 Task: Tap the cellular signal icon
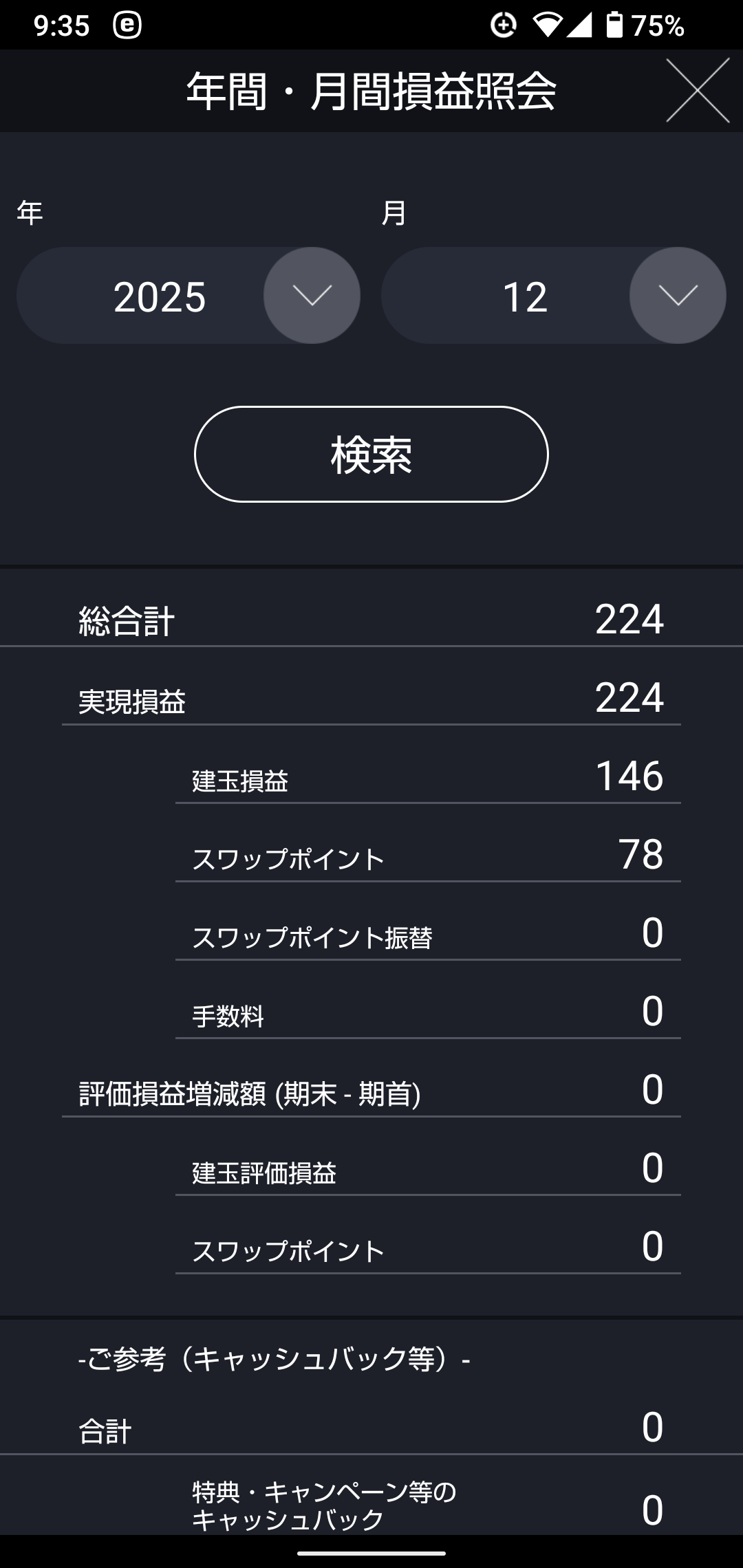[579, 25]
